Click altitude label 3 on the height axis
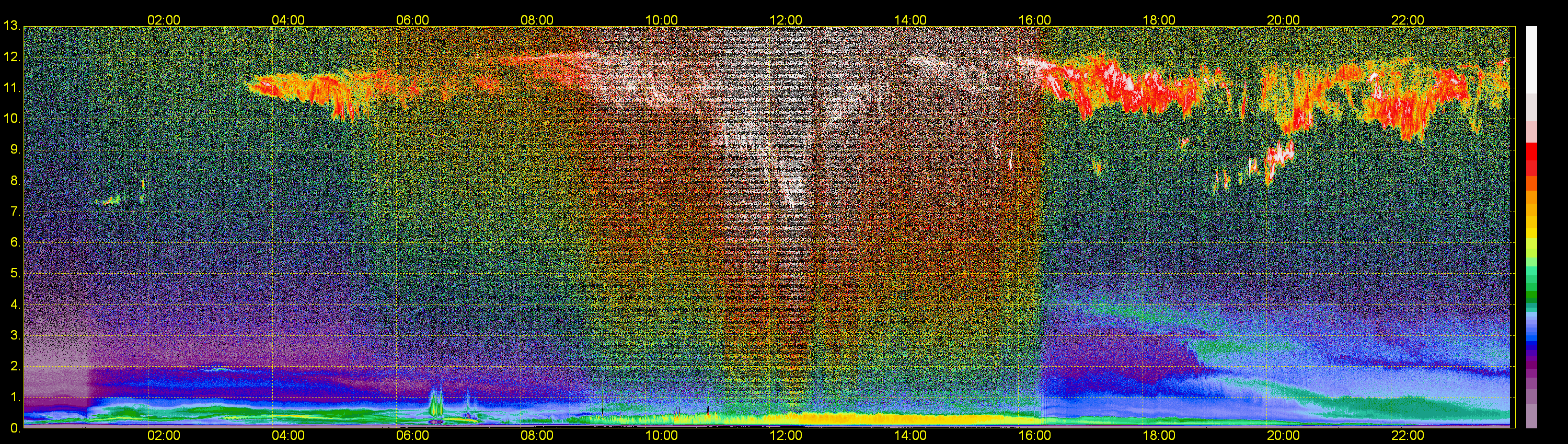 click(x=15, y=335)
